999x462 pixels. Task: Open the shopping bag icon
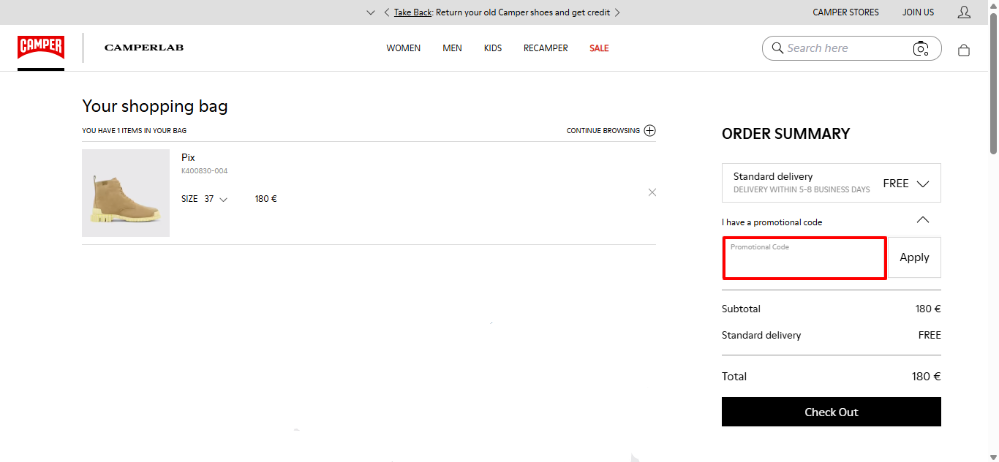pos(964,49)
